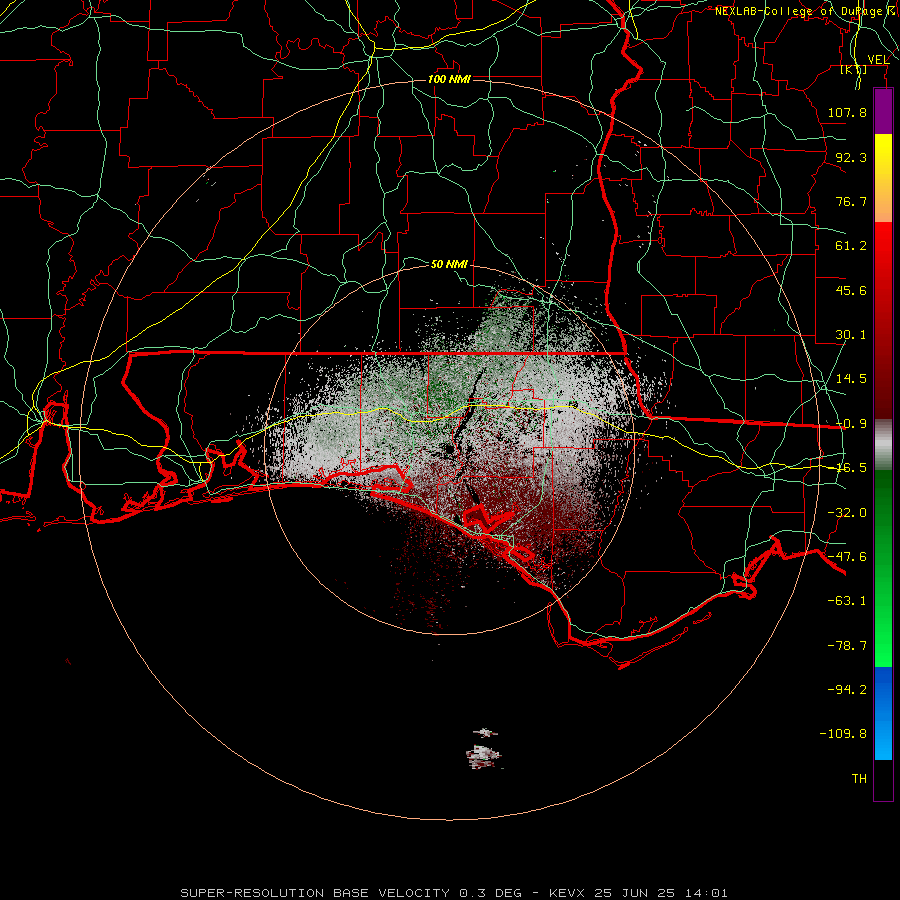Click the 76.7 velocity scale value
The width and height of the screenshot is (900, 900).
(851, 201)
